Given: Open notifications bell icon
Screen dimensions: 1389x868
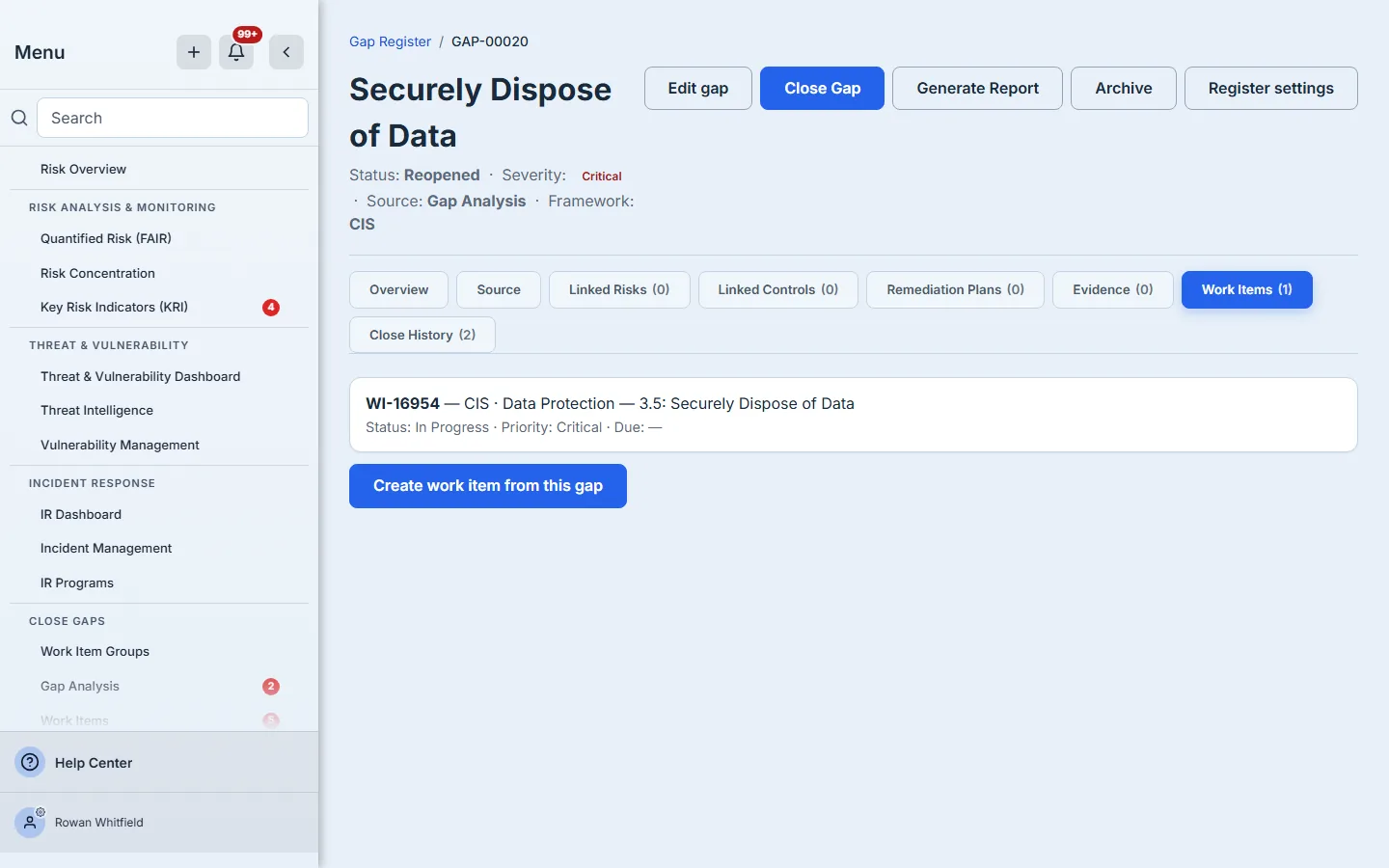Looking at the screenshot, I should 236,52.
